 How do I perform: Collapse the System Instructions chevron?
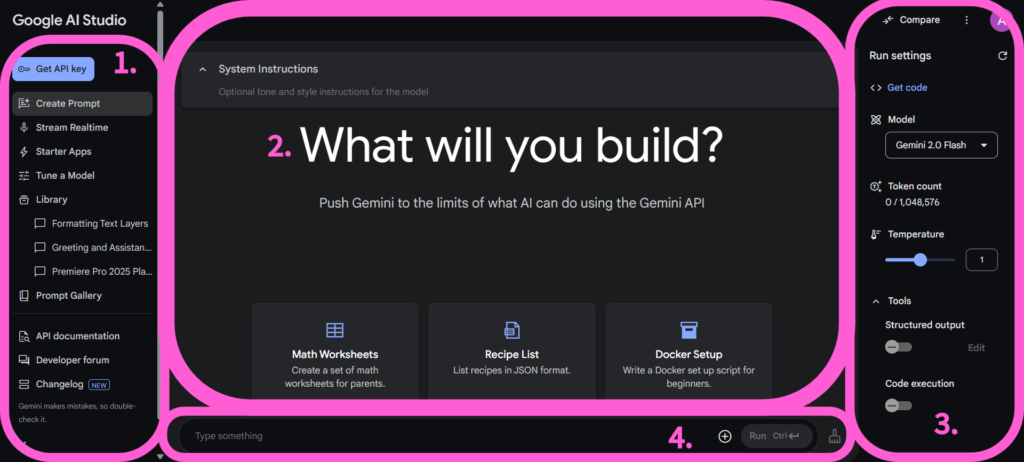click(x=202, y=69)
